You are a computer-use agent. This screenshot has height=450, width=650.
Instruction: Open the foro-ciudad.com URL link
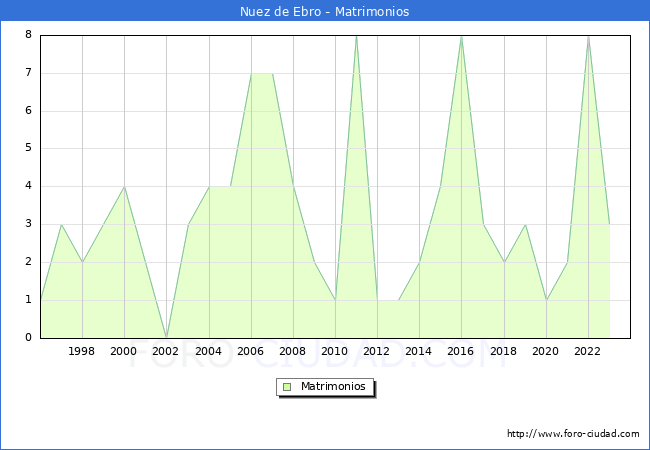click(573, 434)
